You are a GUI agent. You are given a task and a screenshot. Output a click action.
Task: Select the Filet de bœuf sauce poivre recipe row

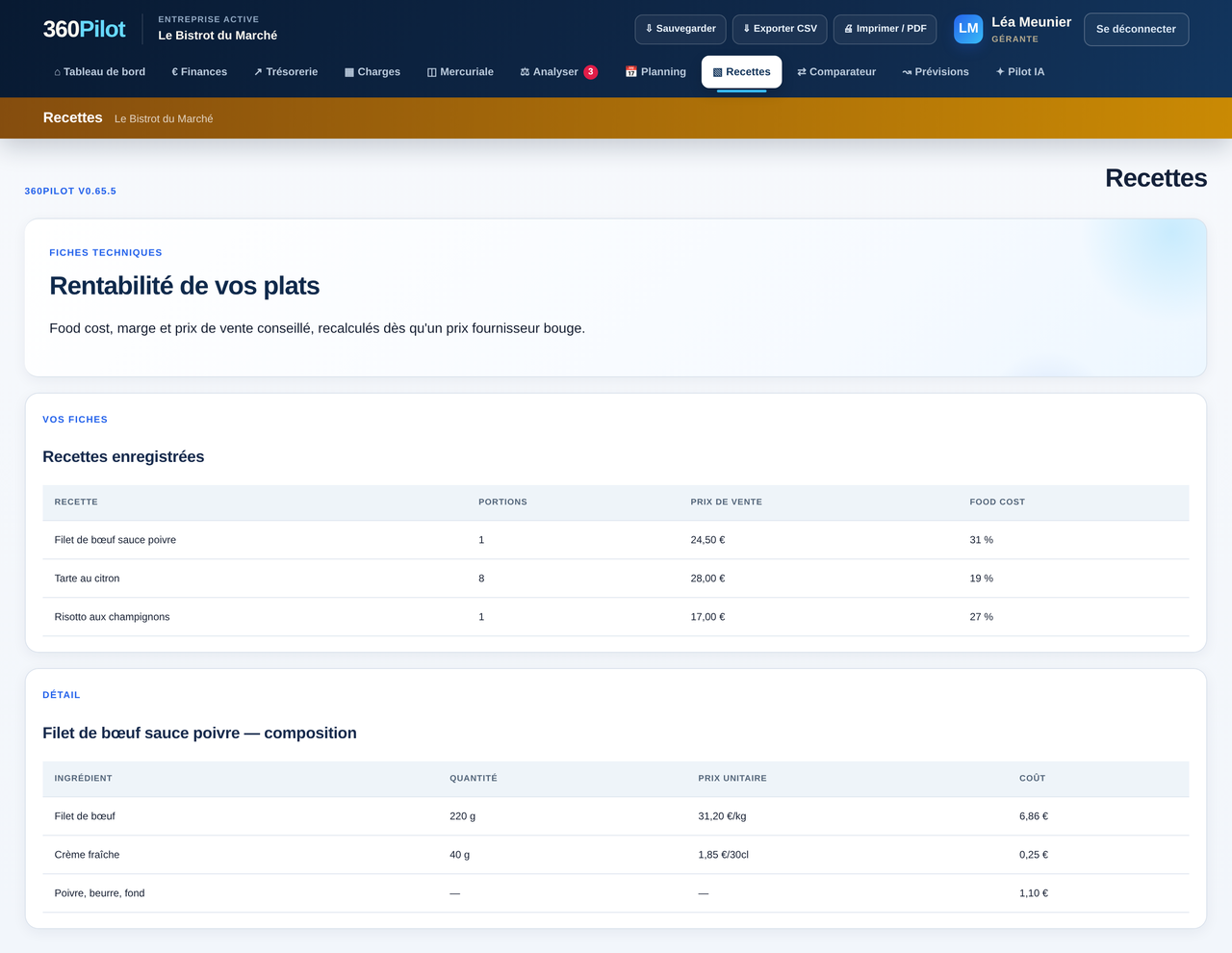[x=616, y=540]
